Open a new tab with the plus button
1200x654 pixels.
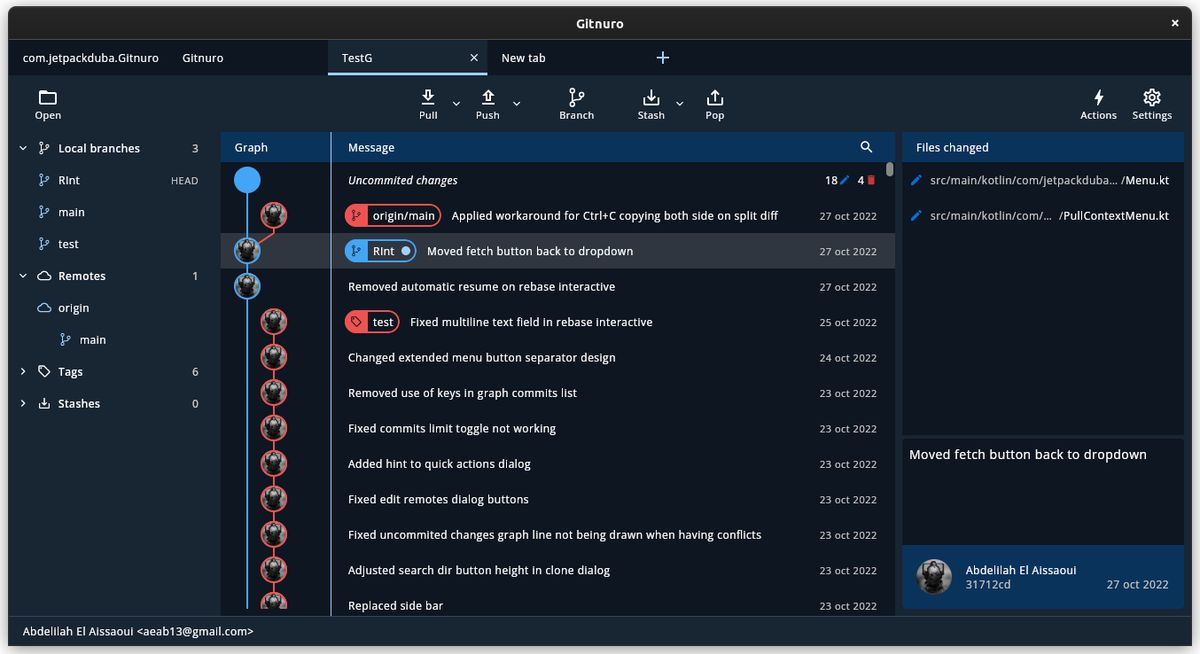tap(662, 57)
